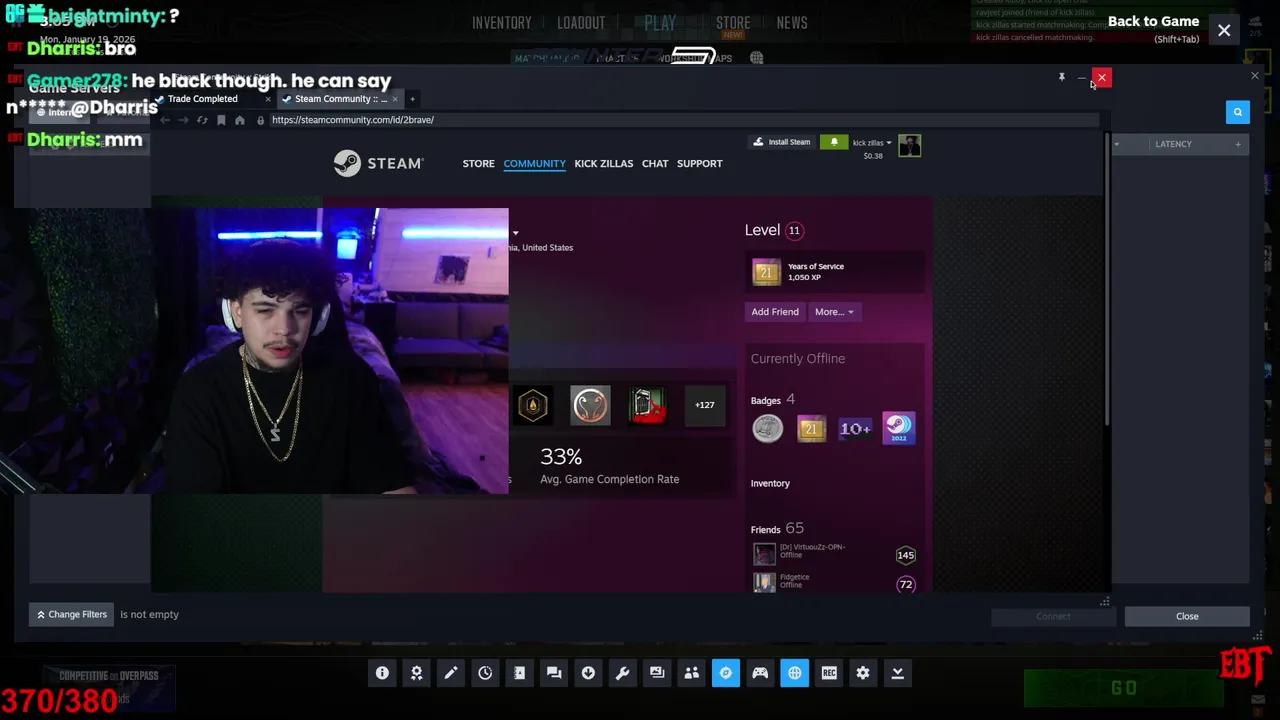Open overlay settings gear icon

coord(863,673)
